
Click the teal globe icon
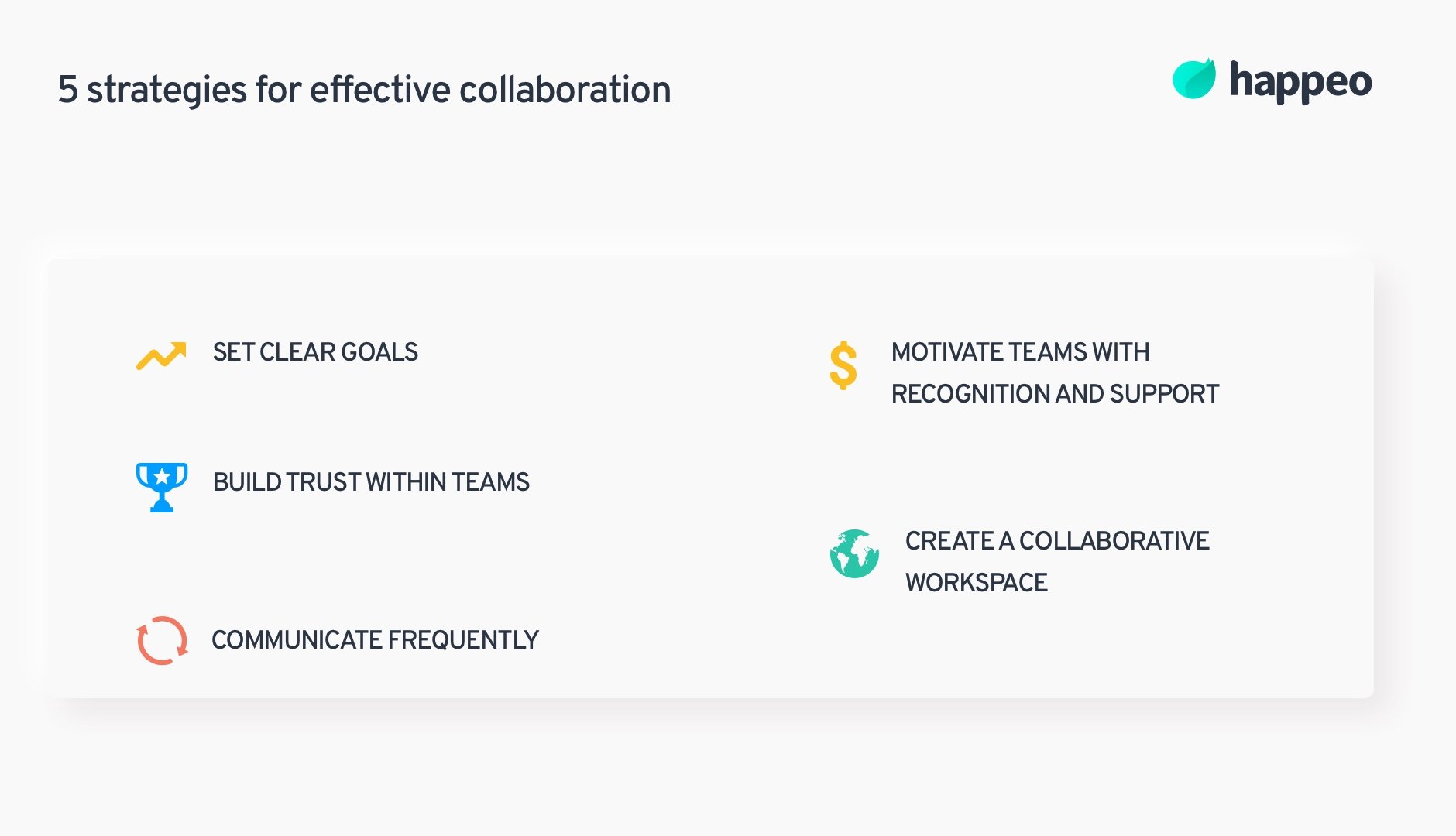(854, 554)
